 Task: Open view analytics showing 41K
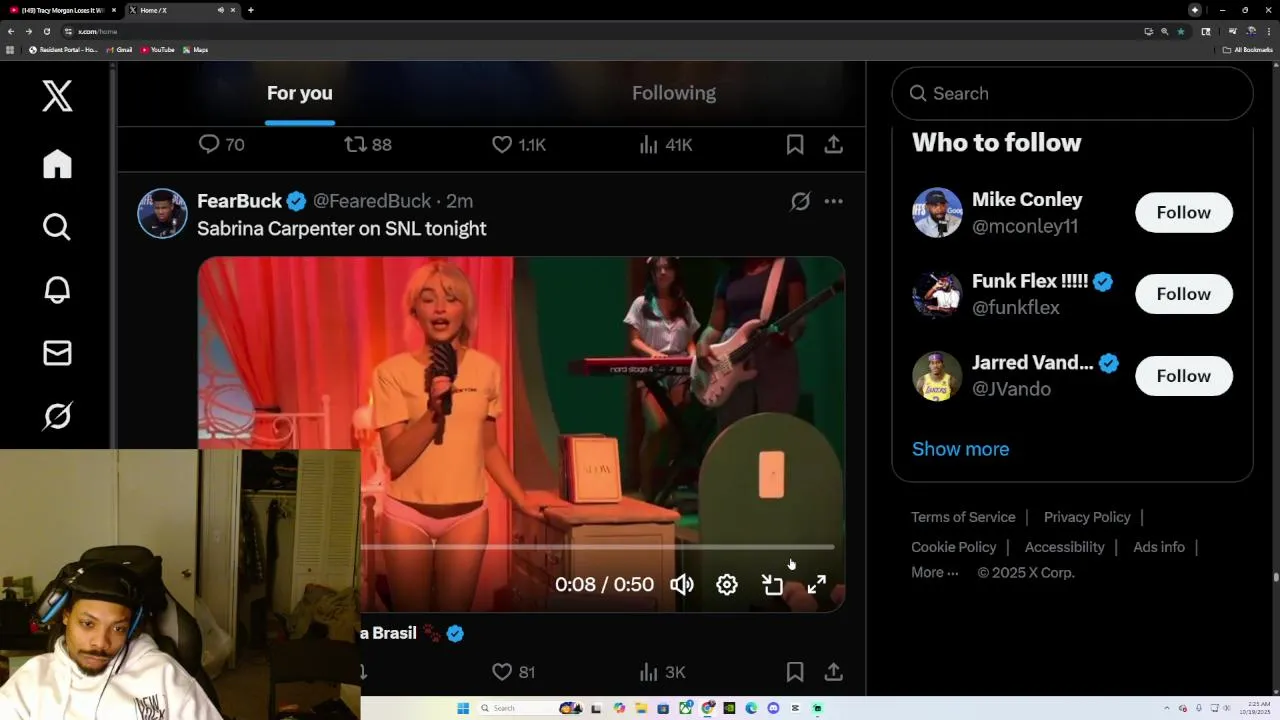point(666,144)
